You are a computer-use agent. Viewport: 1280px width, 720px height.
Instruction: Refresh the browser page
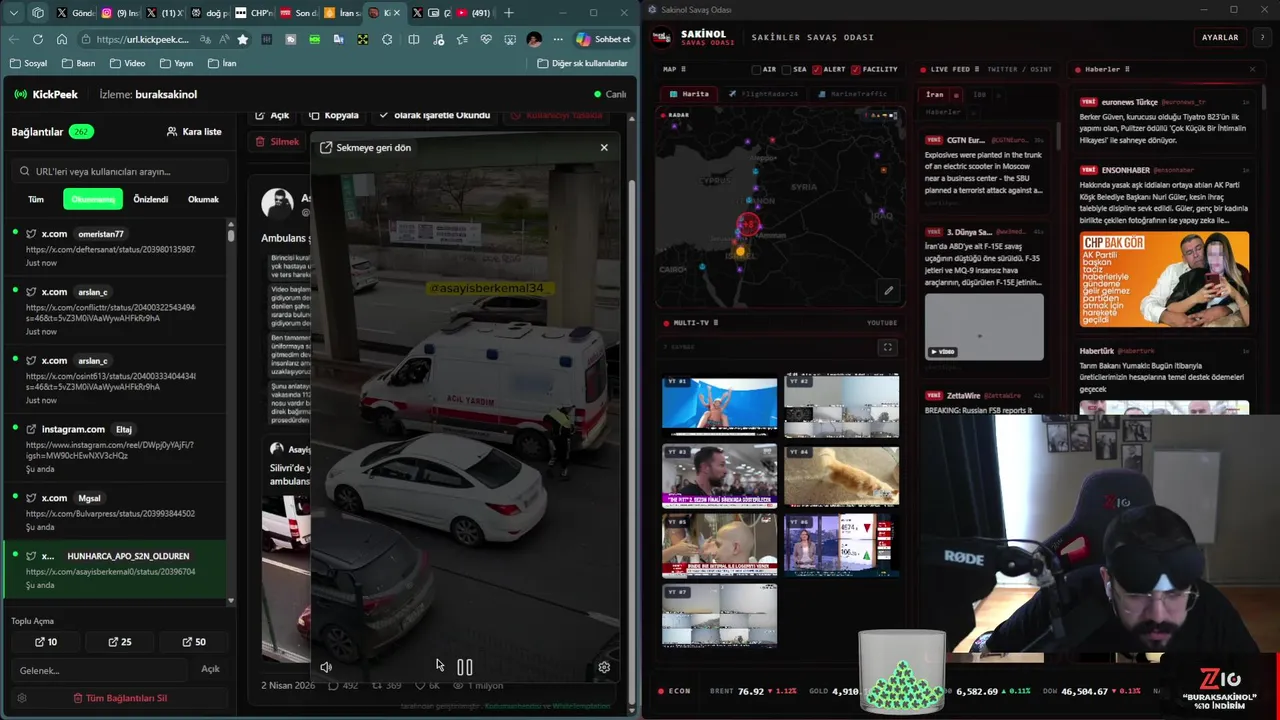point(38,39)
